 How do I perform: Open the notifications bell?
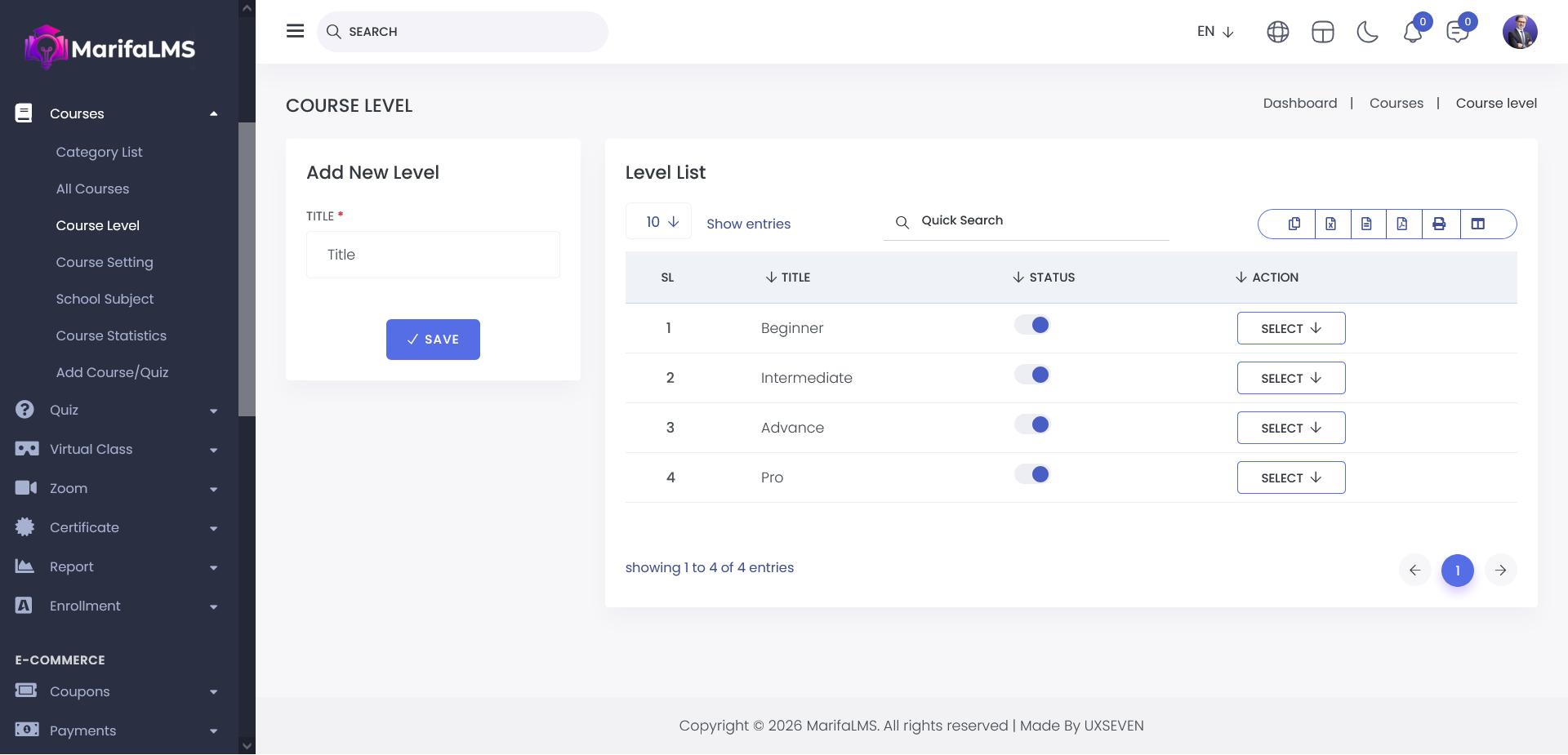point(1413,33)
